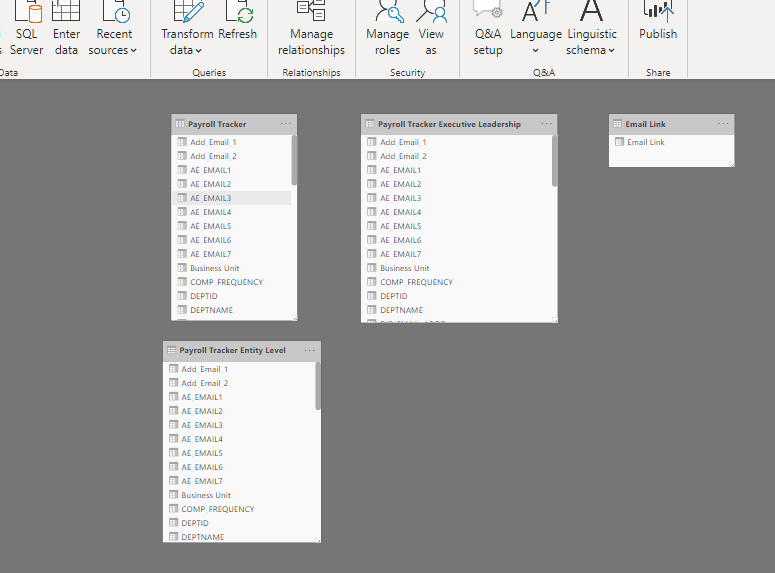Select Add_Email_1 in Payroll Tracker table

tap(231, 142)
